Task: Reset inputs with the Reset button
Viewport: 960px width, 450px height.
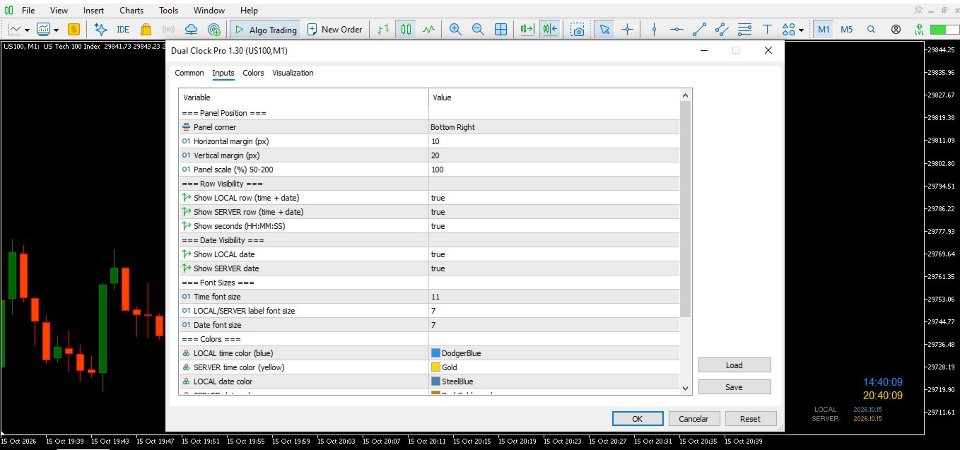Action: 751,419
